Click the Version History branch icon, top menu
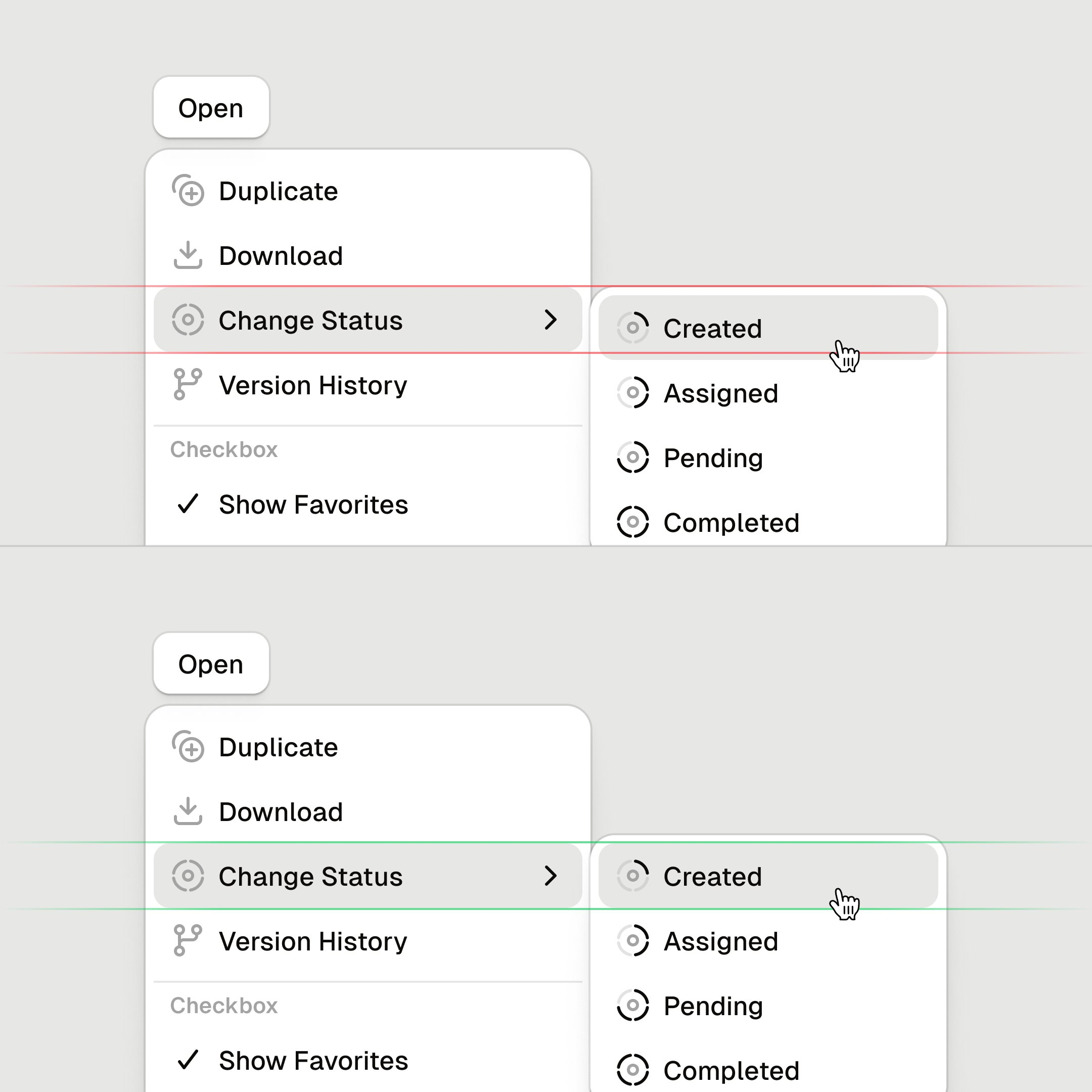 188,384
